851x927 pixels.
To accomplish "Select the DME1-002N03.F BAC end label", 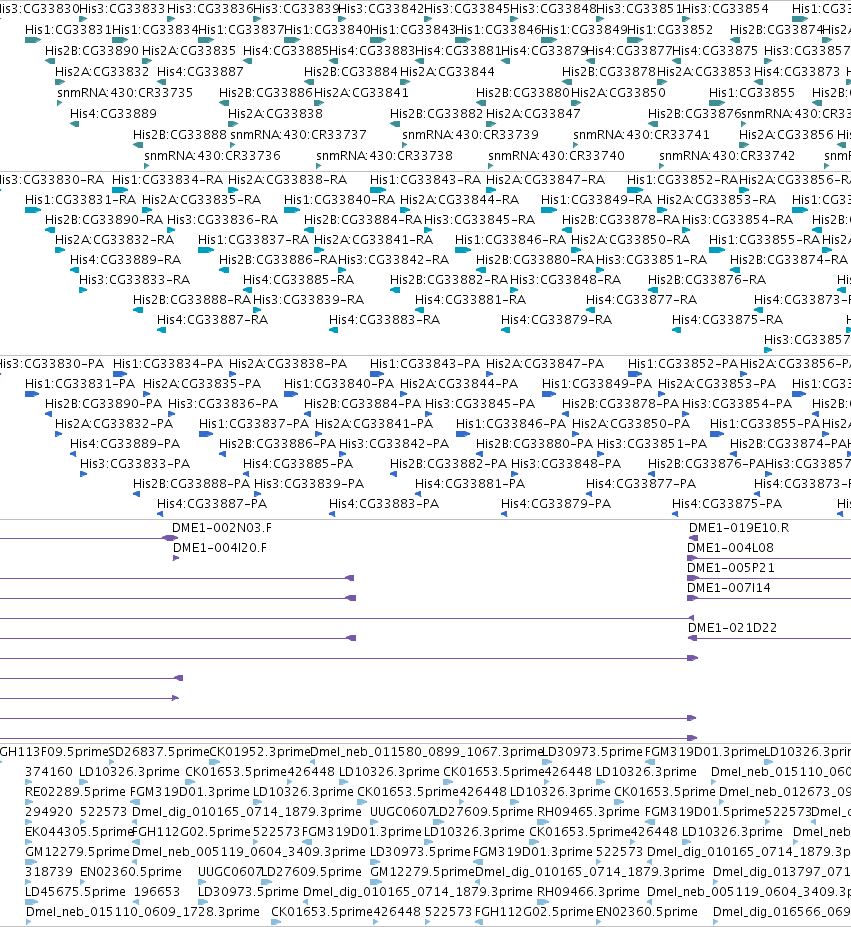I will (222, 528).
